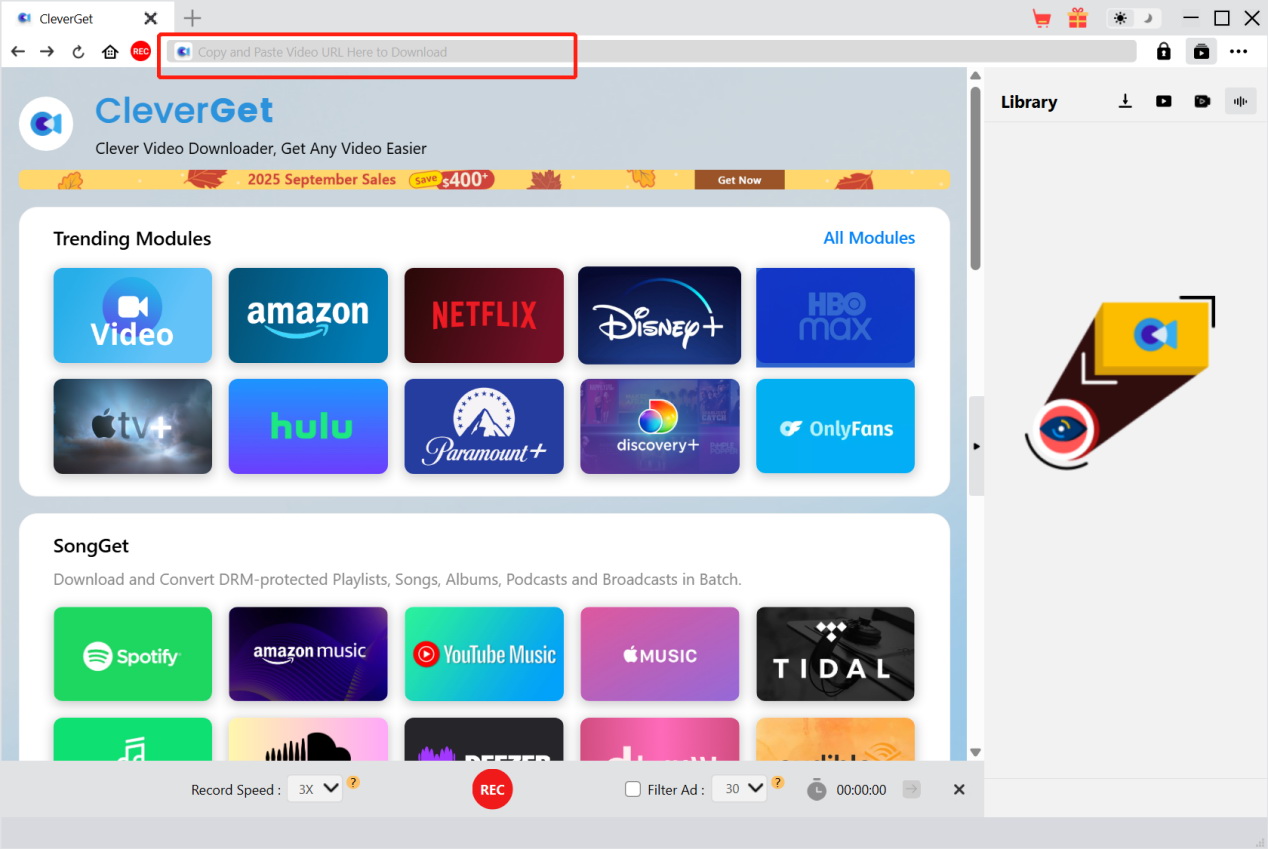The width and height of the screenshot is (1268, 849).
Task: Open the Amazon Music tile
Action: coord(308,654)
